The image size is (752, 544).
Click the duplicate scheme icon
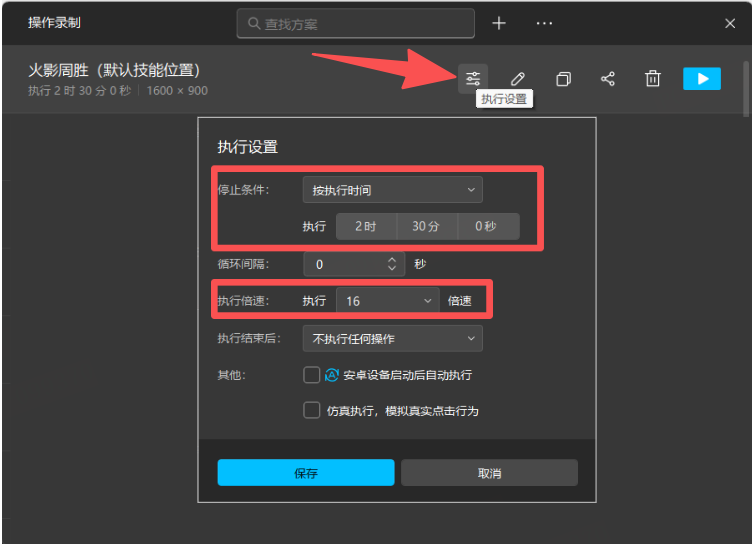[563, 78]
